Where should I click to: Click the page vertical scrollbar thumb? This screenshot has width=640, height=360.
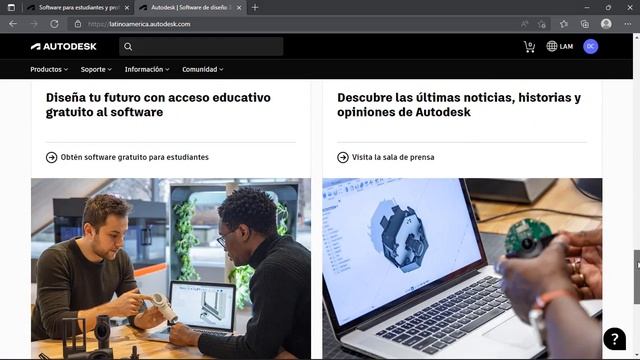click(x=636, y=277)
